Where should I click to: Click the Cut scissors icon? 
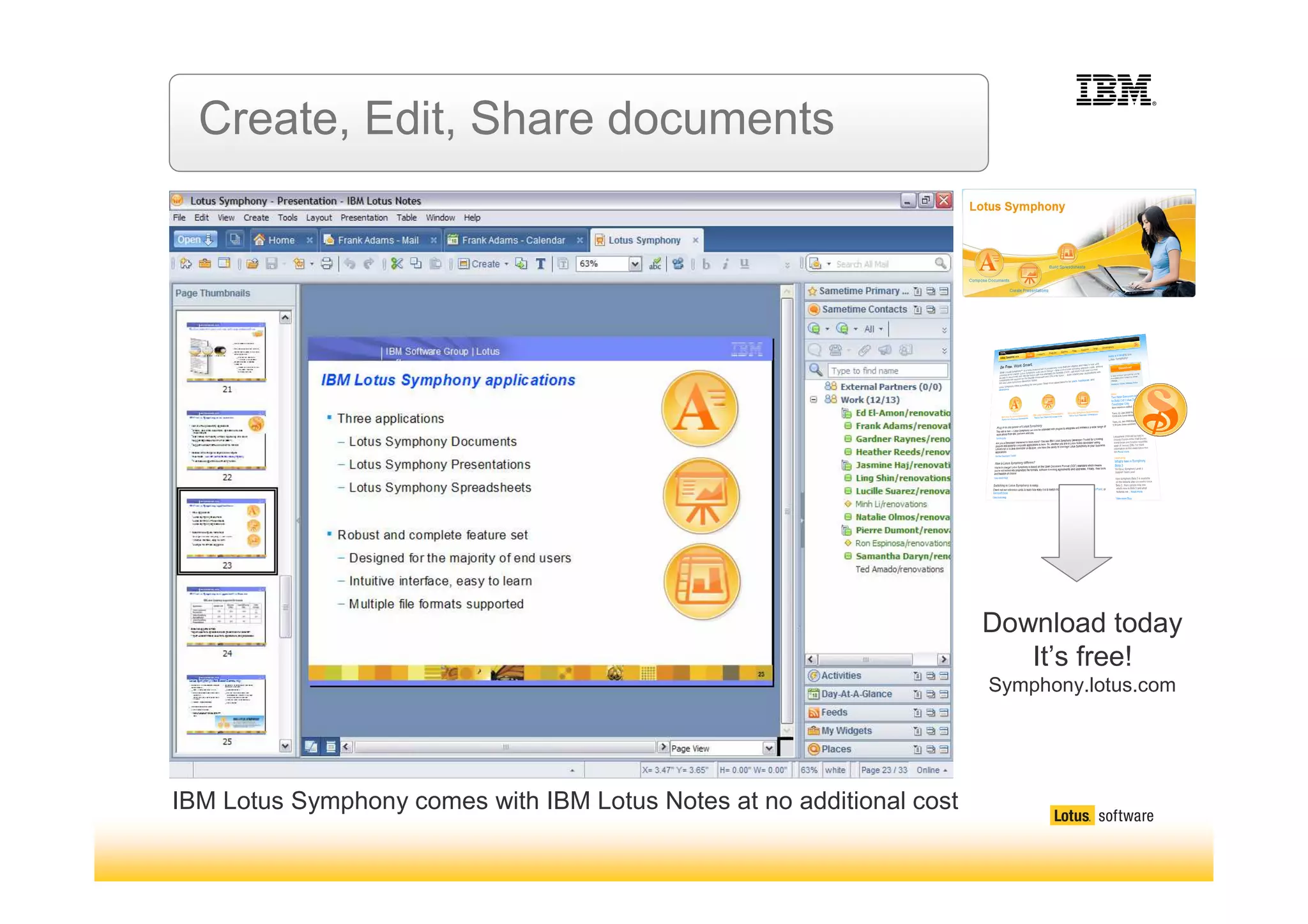(397, 263)
